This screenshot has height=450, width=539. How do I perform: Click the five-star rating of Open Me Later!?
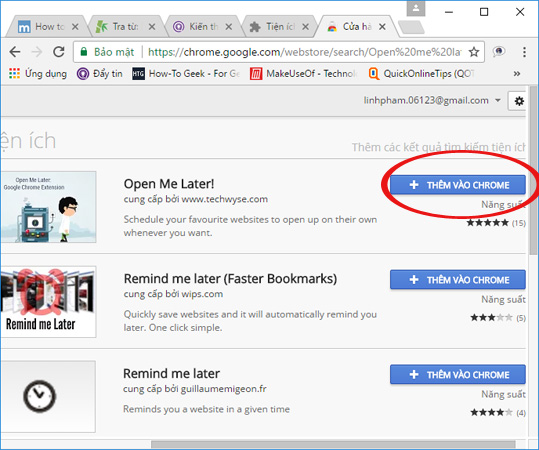(487, 223)
